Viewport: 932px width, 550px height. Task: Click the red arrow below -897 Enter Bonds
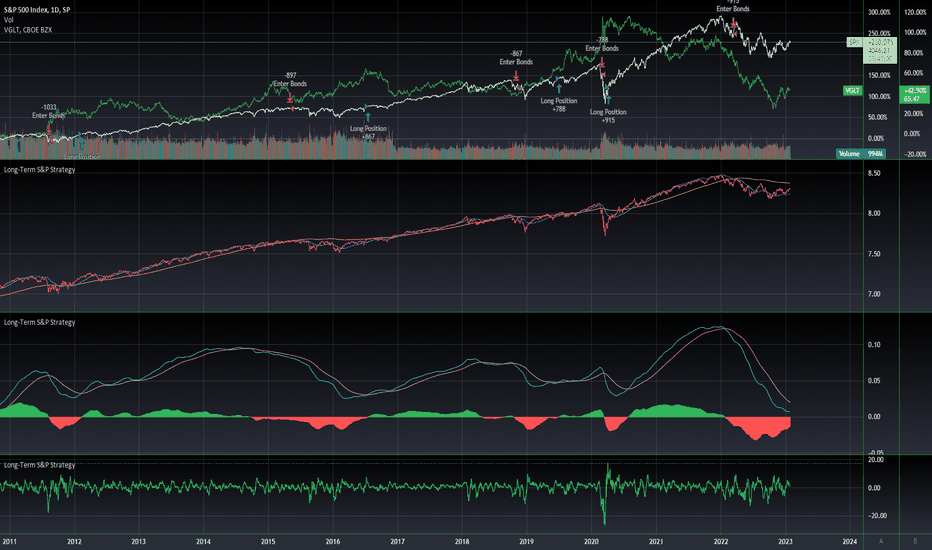[x=290, y=97]
